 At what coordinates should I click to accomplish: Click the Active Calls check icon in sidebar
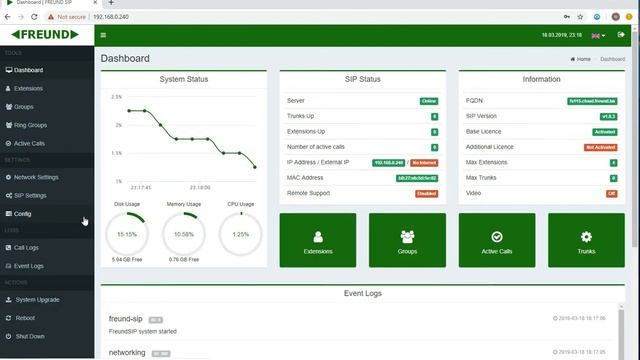coord(8,144)
